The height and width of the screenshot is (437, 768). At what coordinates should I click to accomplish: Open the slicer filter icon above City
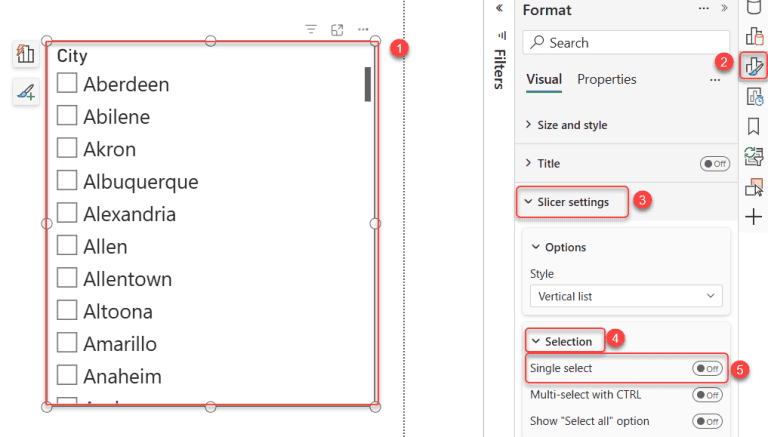pos(311,30)
